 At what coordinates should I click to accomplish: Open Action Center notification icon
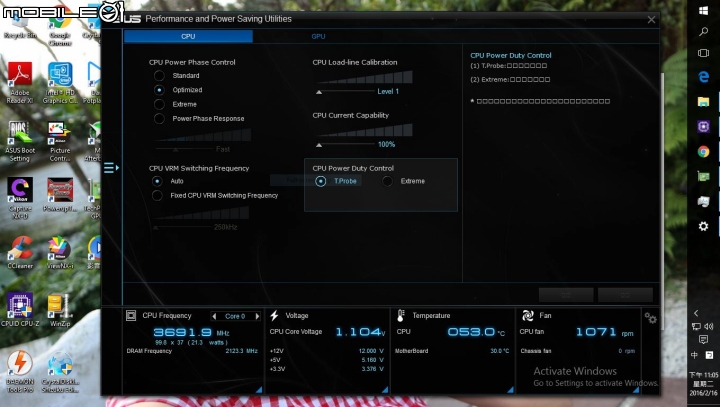coord(703,340)
